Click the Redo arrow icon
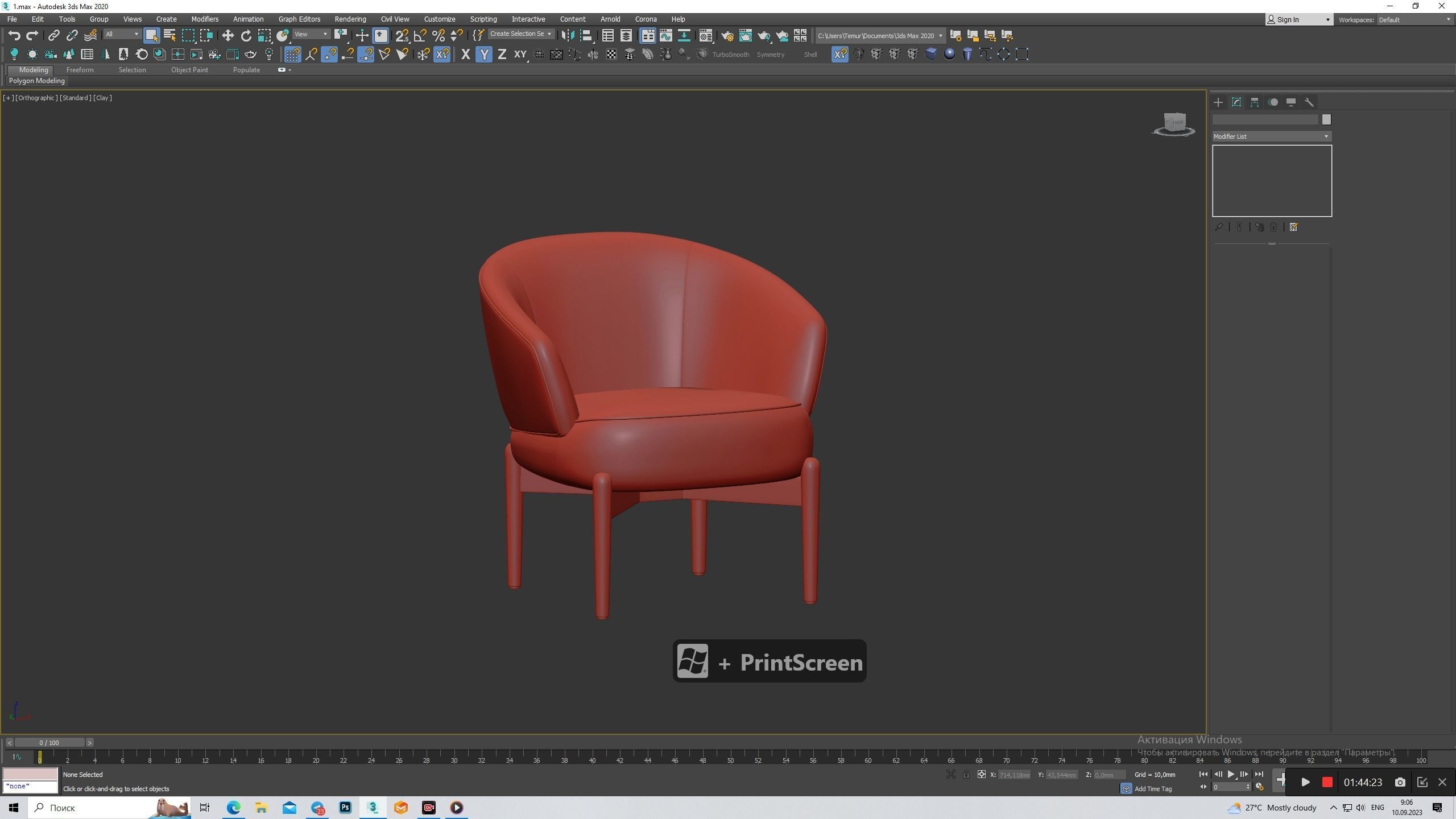Image resolution: width=1456 pixels, height=819 pixels. click(x=32, y=35)
